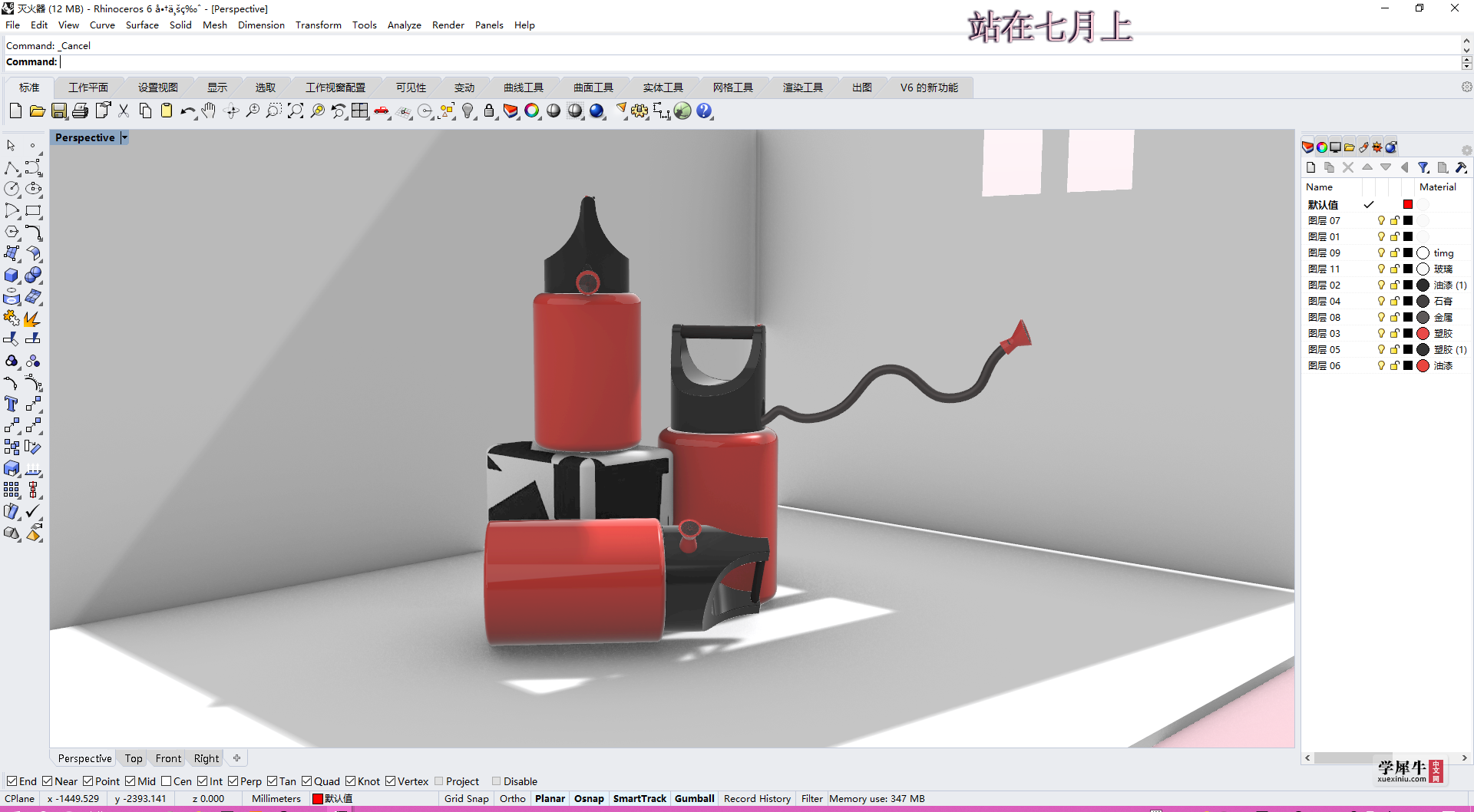The image size is (1474, 812).
Task: Select the Polyline tool in left sidebar
Action: [12, 167]
